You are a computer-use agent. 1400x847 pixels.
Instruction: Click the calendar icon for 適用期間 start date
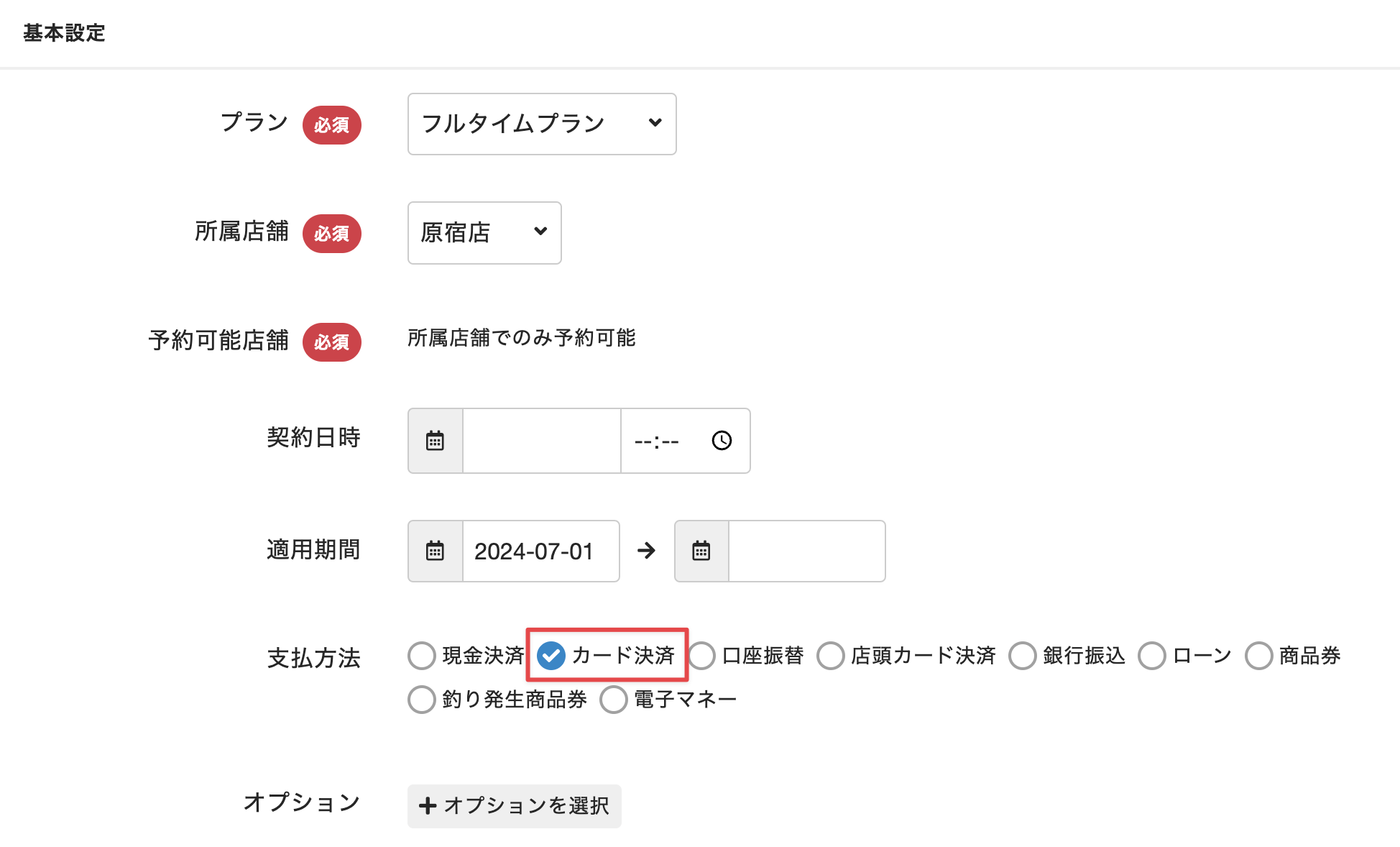coord(435,551)
